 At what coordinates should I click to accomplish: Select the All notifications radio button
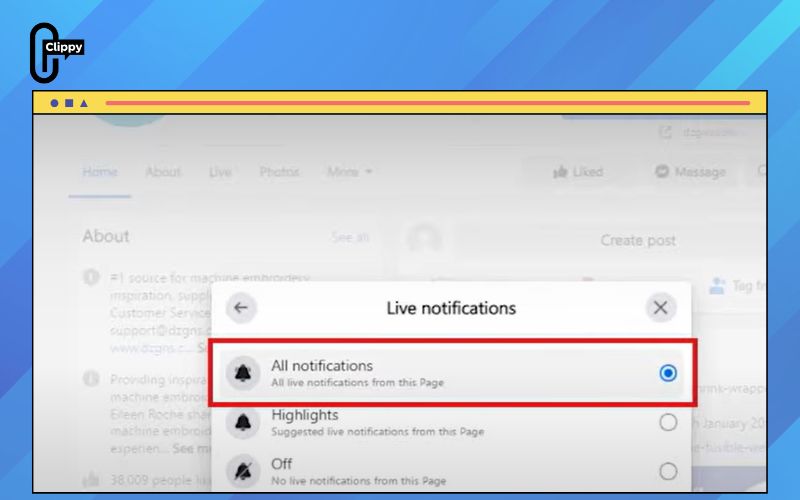pyautogui.click(x=667, y=373)
